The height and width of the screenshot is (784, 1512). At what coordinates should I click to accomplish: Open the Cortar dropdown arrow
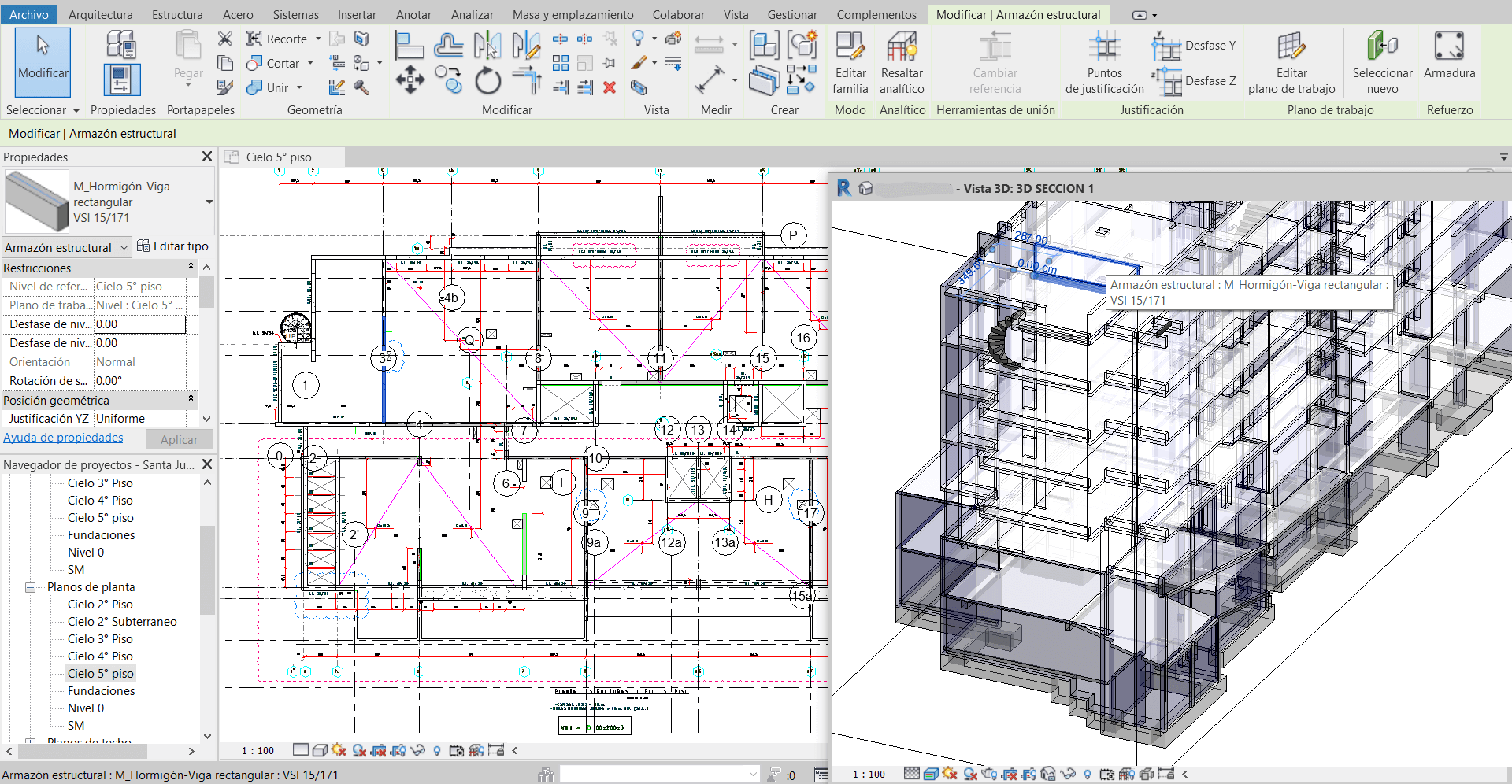tap(310, 63)
